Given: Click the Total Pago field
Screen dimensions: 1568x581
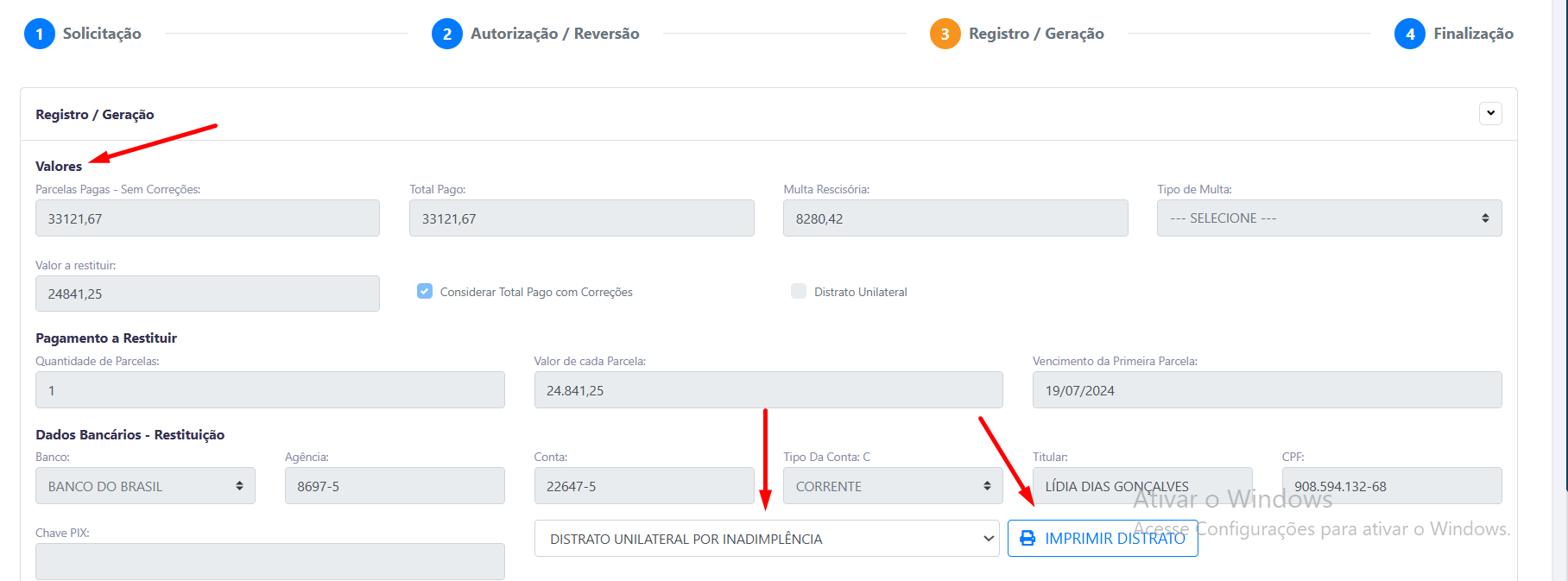Looking at the screenshot, I should click(582, 218).
